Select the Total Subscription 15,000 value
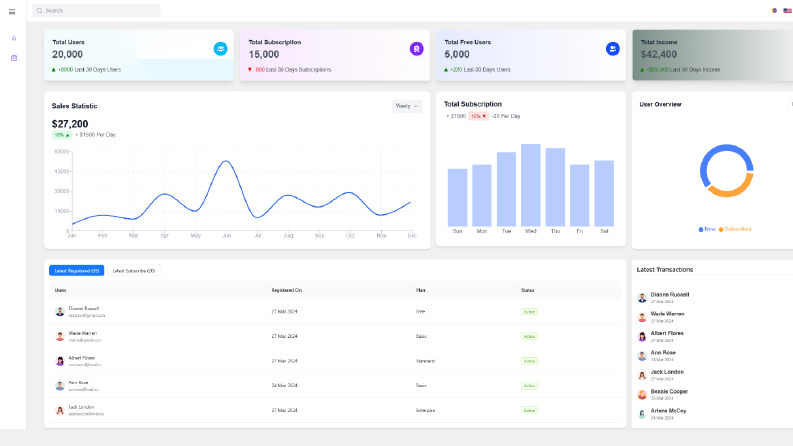The width and height of the screenshot is (793, 446). [263, 54]
